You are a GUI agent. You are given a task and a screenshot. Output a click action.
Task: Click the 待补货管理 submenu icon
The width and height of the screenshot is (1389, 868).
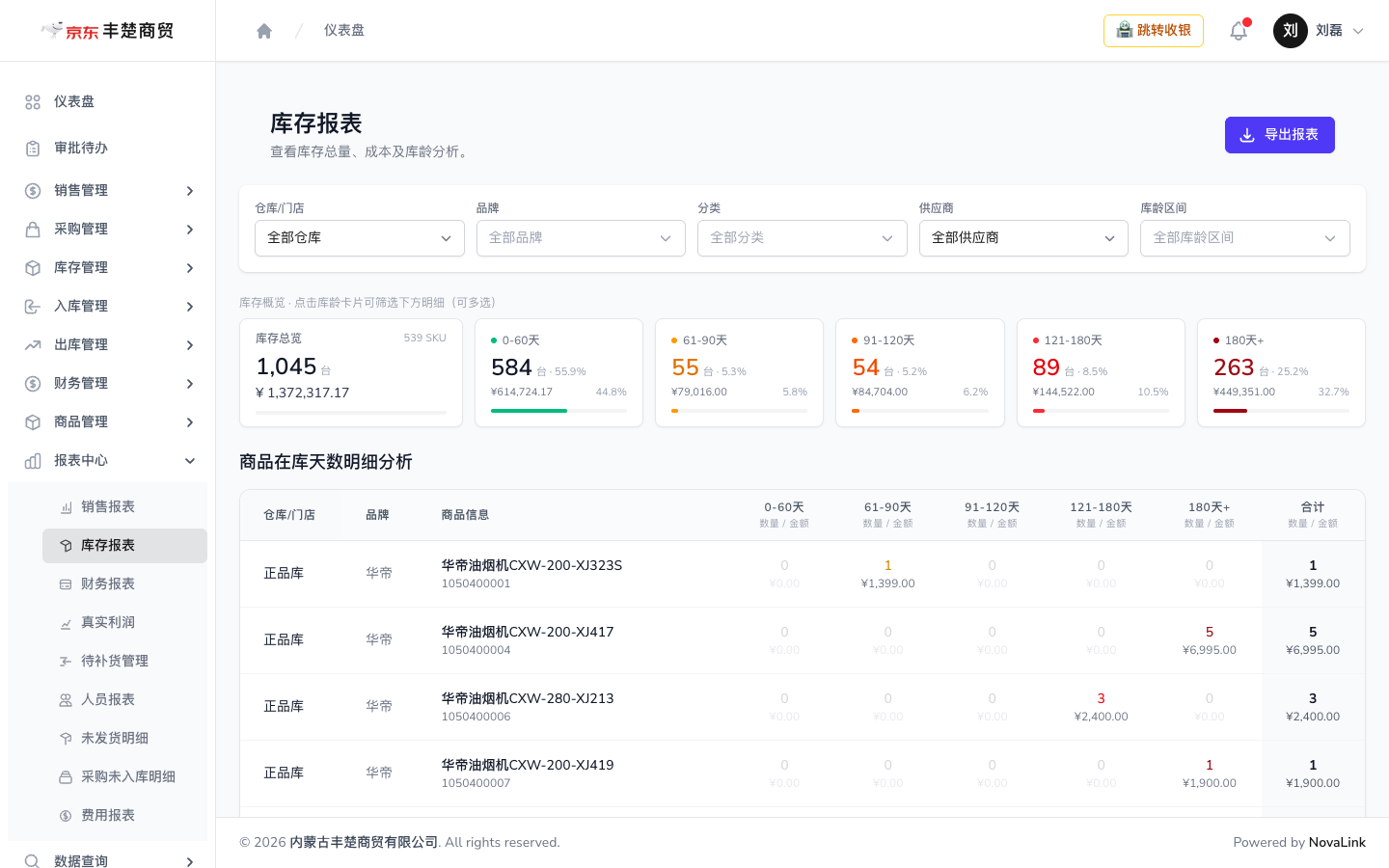(x=66, y=662)
